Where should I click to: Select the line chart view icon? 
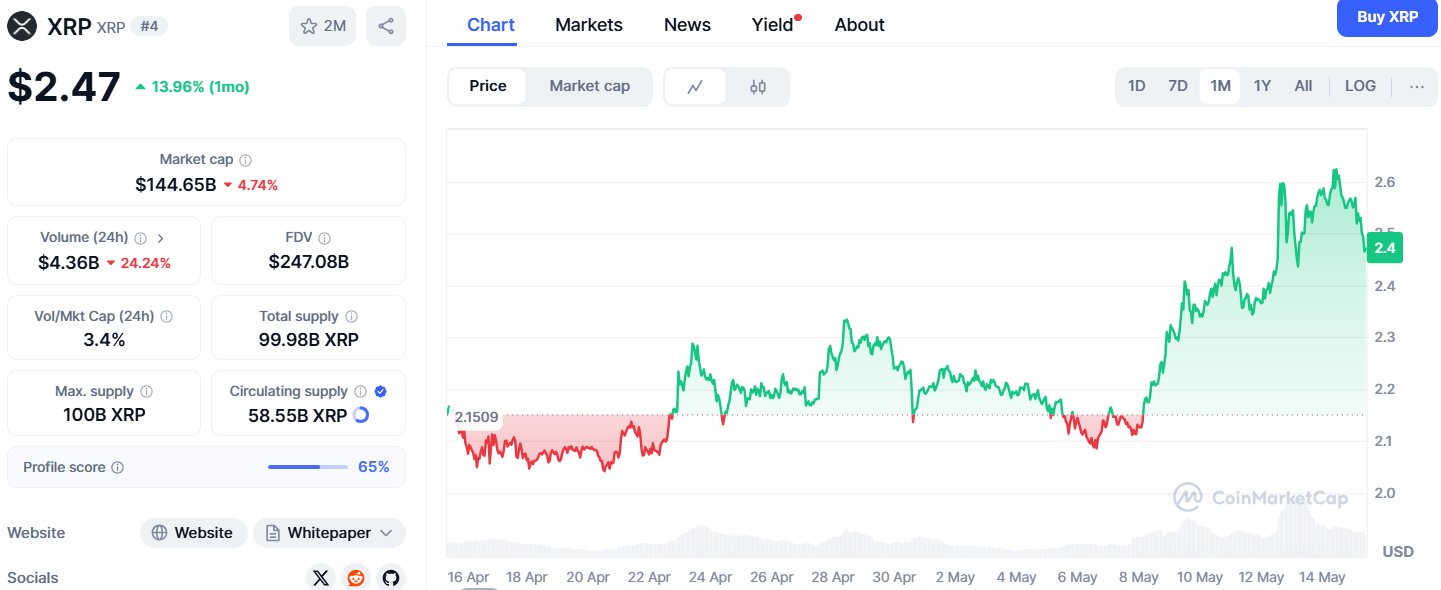point(696,87)
